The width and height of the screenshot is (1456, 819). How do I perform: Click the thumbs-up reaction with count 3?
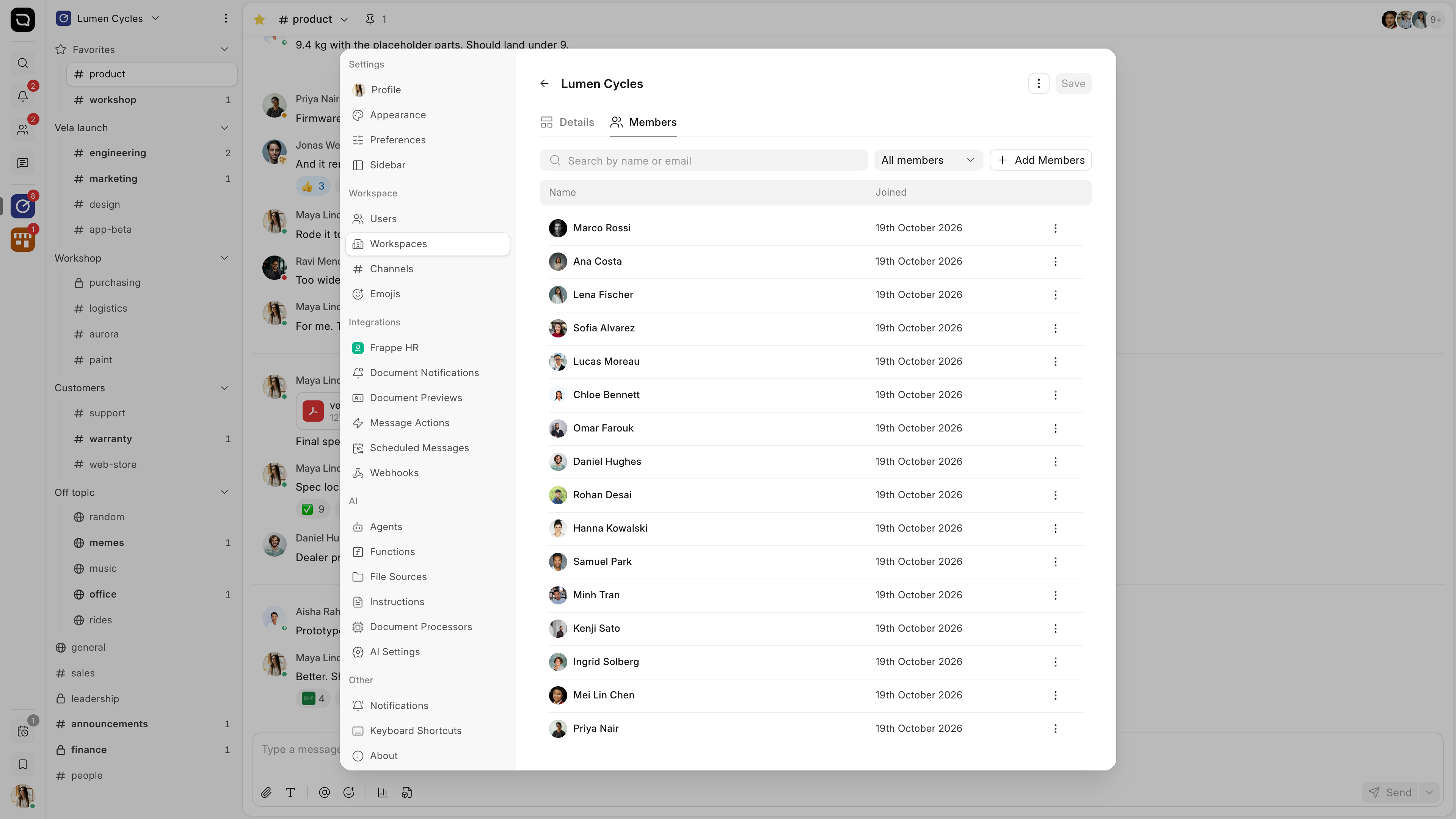pos(312,187)
